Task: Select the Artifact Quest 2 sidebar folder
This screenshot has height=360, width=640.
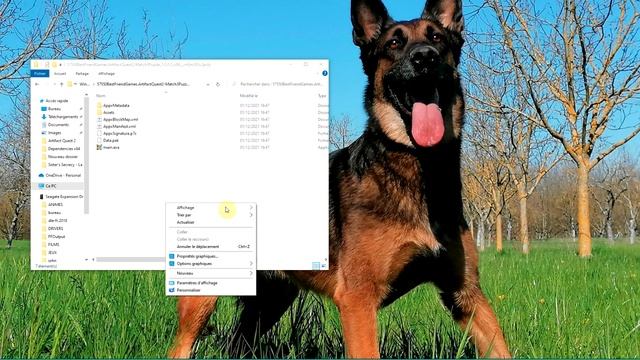Action: point(62,141)
